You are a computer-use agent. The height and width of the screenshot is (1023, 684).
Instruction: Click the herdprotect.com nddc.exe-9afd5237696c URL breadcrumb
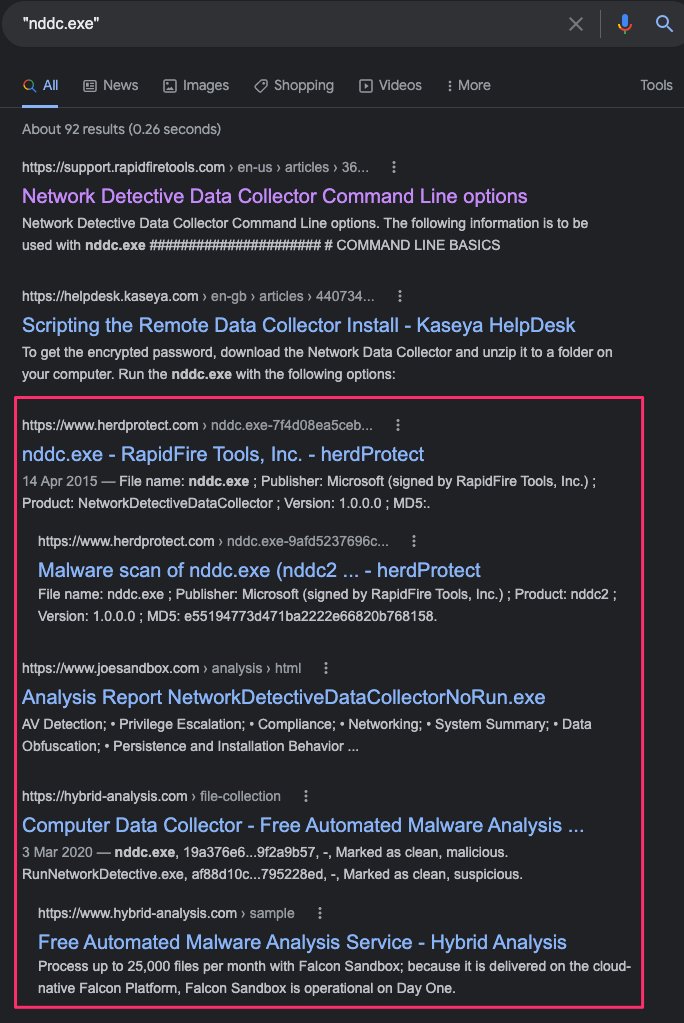[213, 542]
